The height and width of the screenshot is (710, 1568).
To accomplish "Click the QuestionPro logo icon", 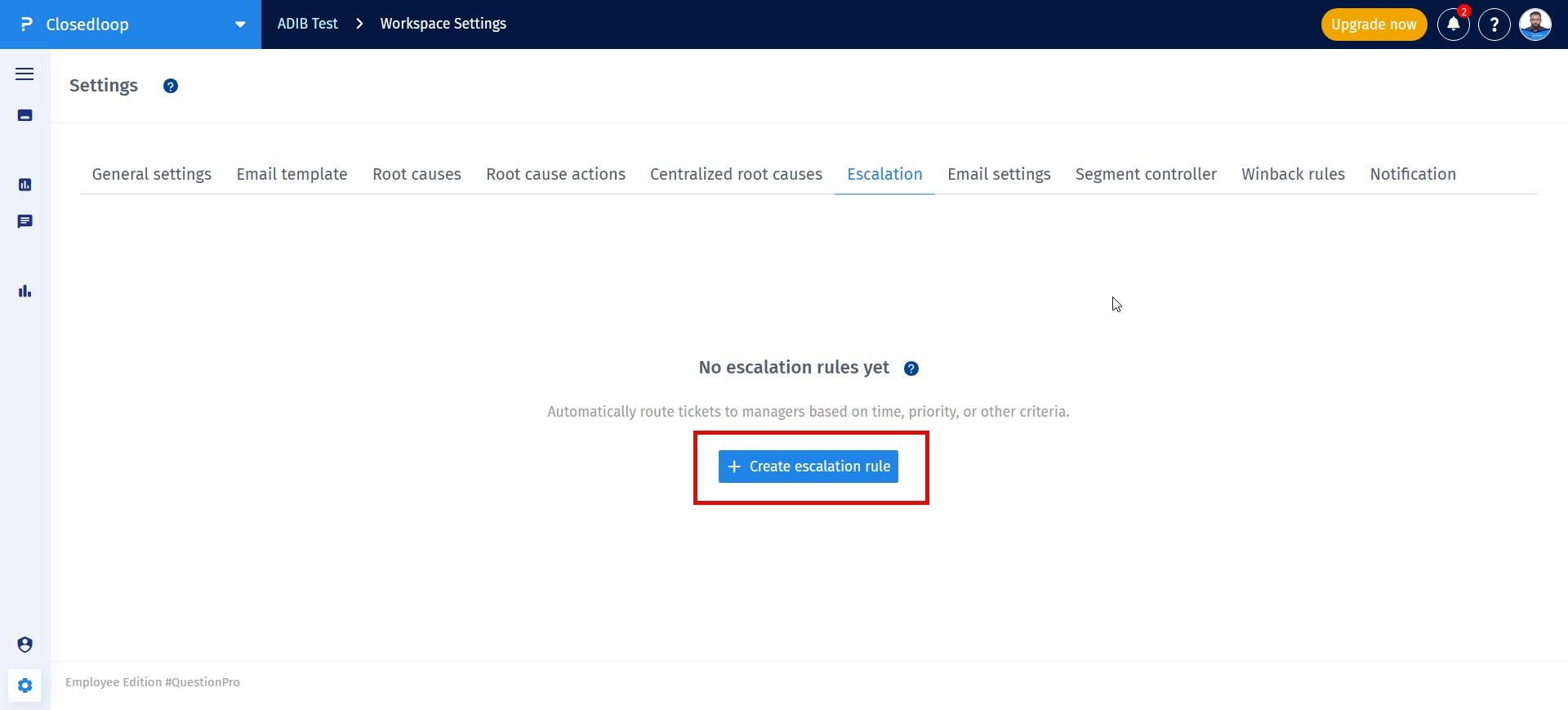I will click(x=26, y=25).
